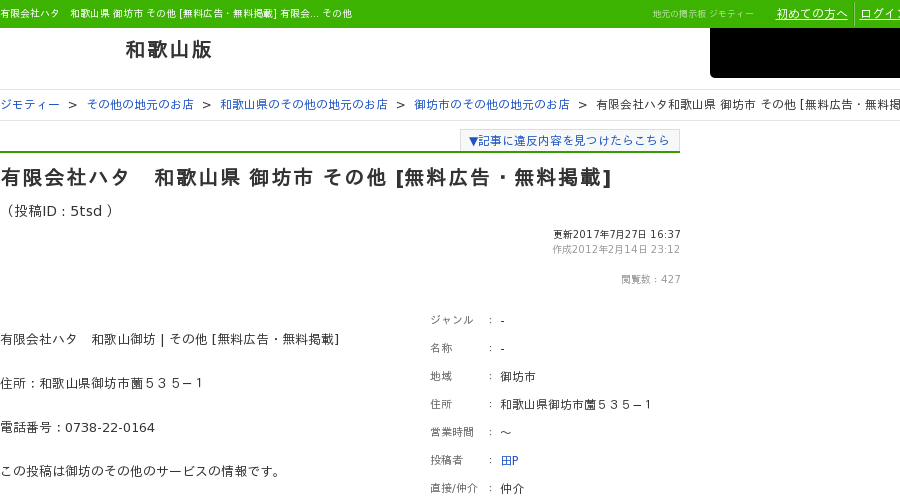The width and height of the screenshot is (900, 500).
Task: Go to その他の地元のお店 breadcrumb
Action: (x=140, y=104)
